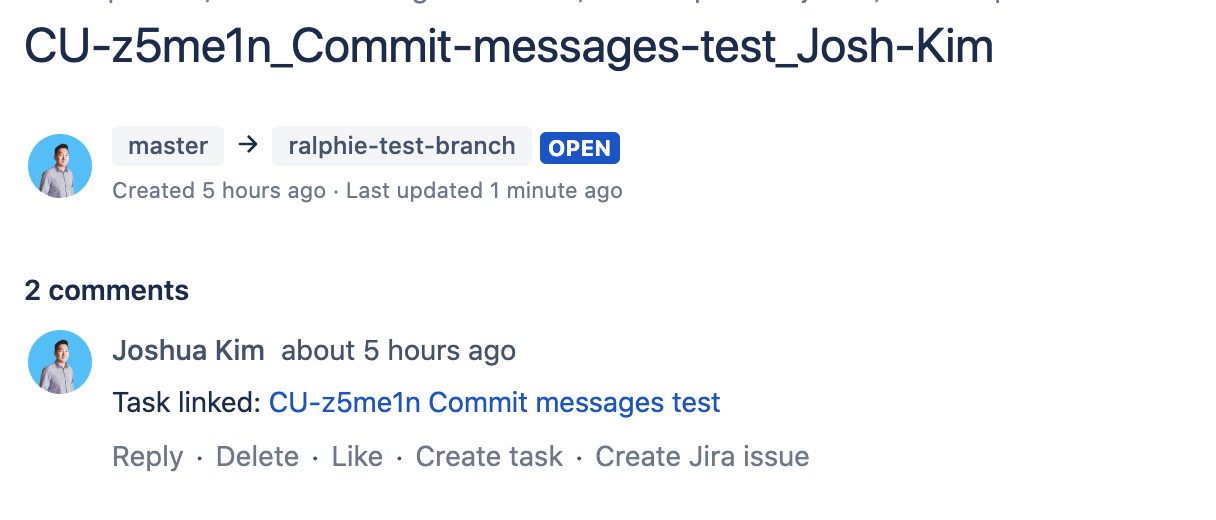Viewport: 1216px width, 520px height.
Task: Select the master source branch label
Action: click(x=168, y=146)
